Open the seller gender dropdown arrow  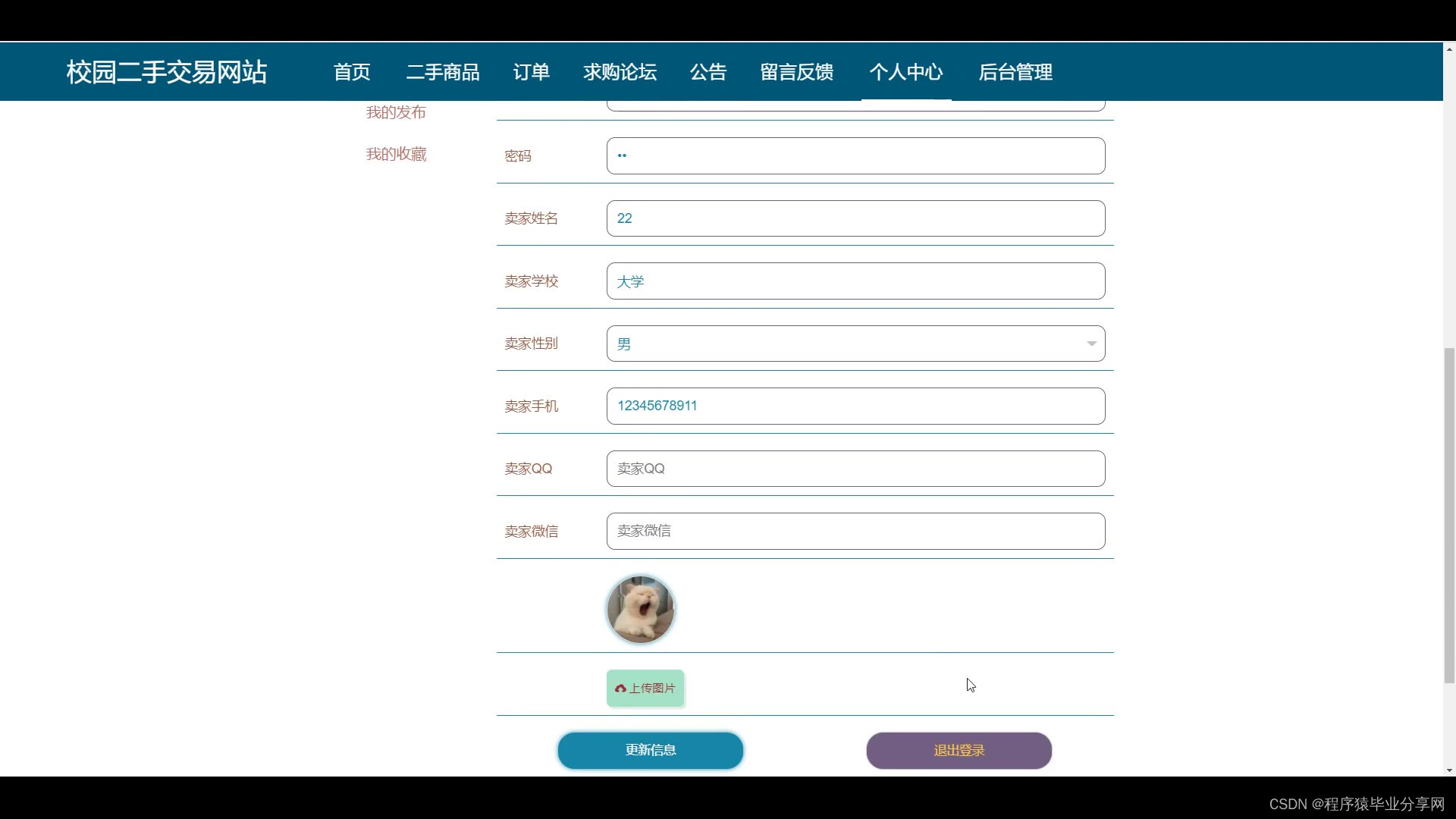1091,344
